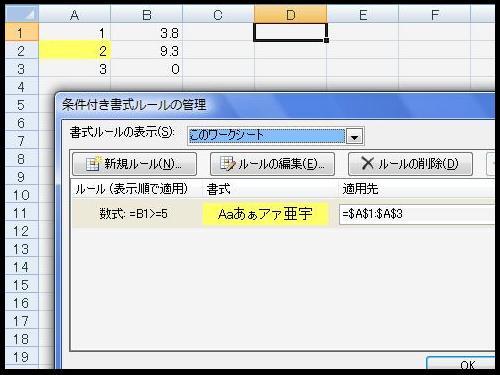Click the dialog title 条件付き書式ルールの管理

pos(134,105)
